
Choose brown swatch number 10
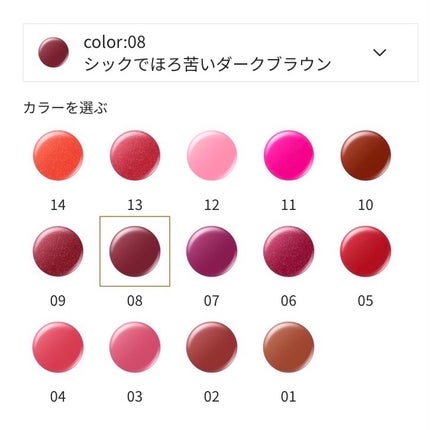click(x=365, y=155)
